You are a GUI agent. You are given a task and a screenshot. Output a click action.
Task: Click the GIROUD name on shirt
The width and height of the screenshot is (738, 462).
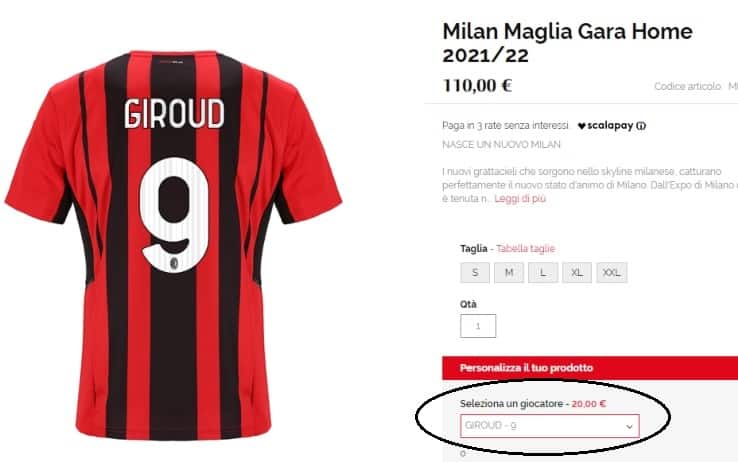(x=174, y=113)
